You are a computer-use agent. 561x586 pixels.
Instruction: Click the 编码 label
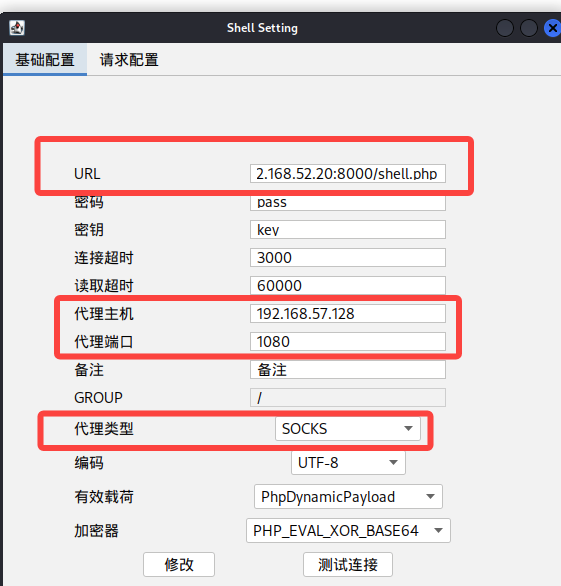point(89,463)
